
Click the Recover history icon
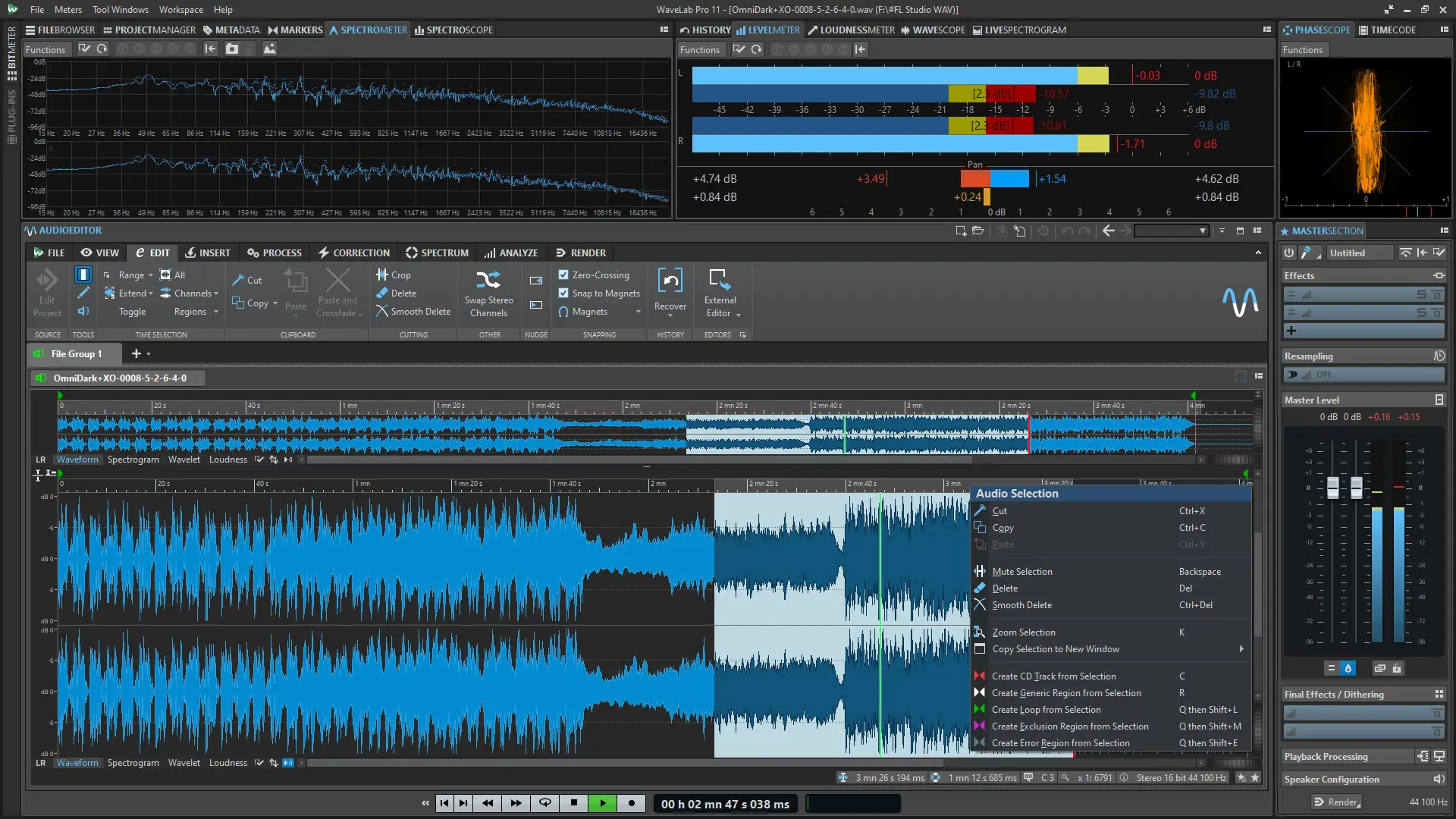[670, 281]
